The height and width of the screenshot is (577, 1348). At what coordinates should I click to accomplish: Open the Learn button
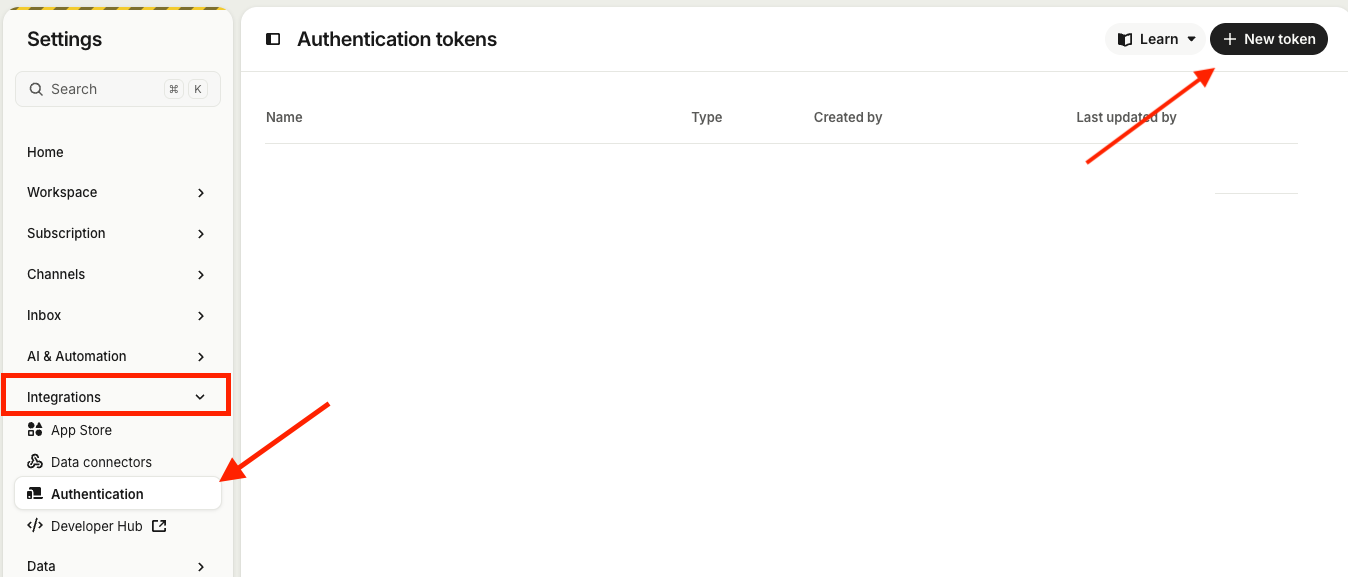tap(1156, 39)
